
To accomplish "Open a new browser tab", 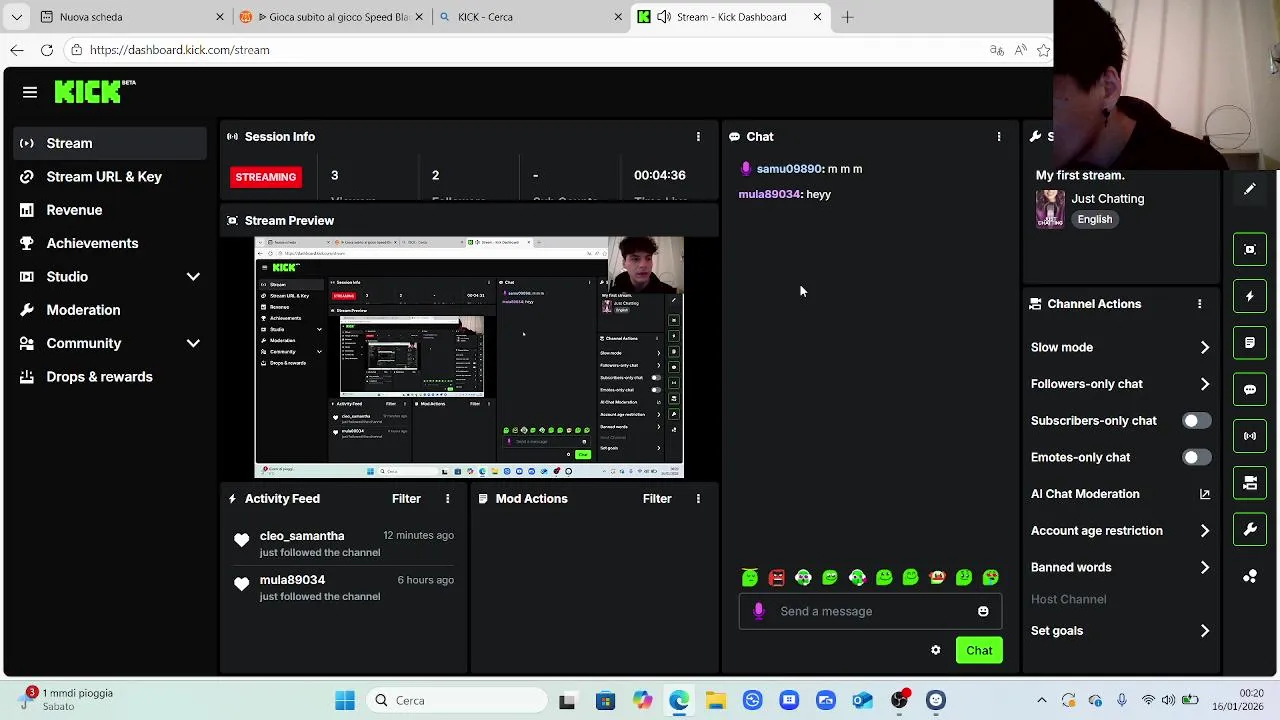I will click(x=847, y=17).
